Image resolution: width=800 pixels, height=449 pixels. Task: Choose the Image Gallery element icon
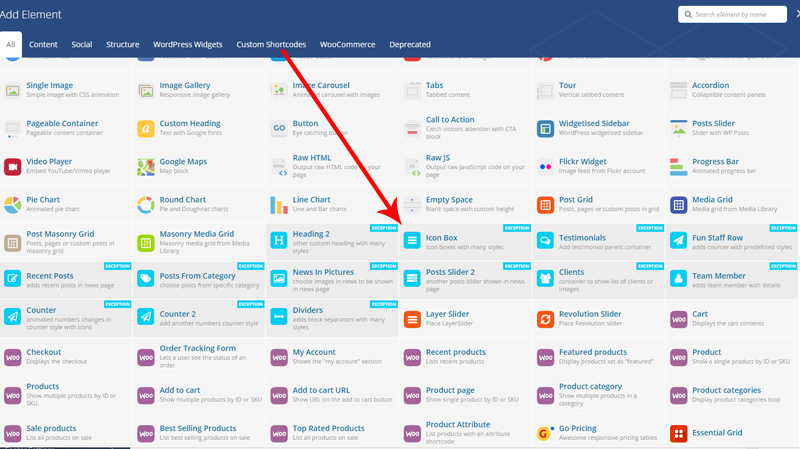[x=145, y=91]
